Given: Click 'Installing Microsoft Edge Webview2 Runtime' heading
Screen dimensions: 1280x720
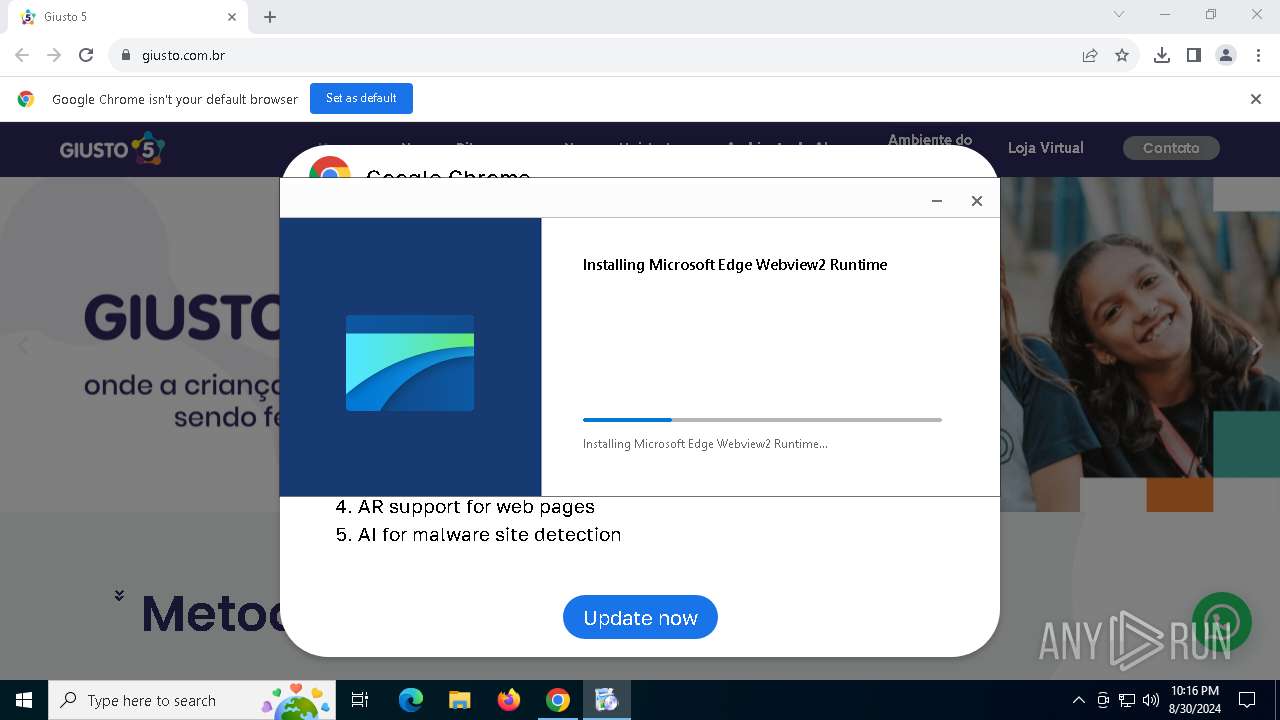Looking at the screenshot, I should (x=735, y=265).
